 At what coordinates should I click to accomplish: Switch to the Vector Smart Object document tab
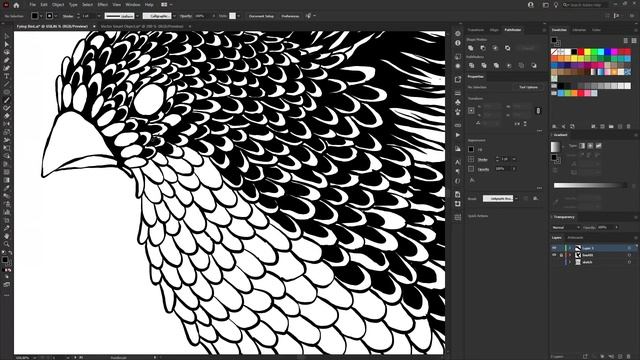(142, 27)
